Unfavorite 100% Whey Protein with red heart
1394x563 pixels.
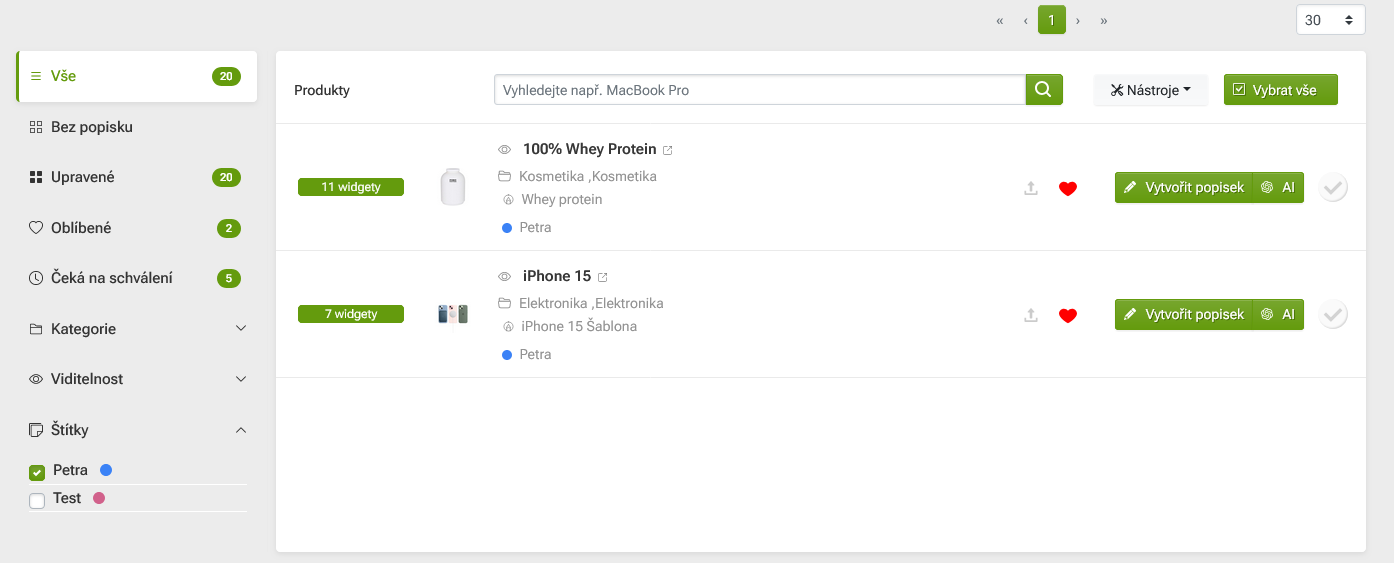(1068, 188)
